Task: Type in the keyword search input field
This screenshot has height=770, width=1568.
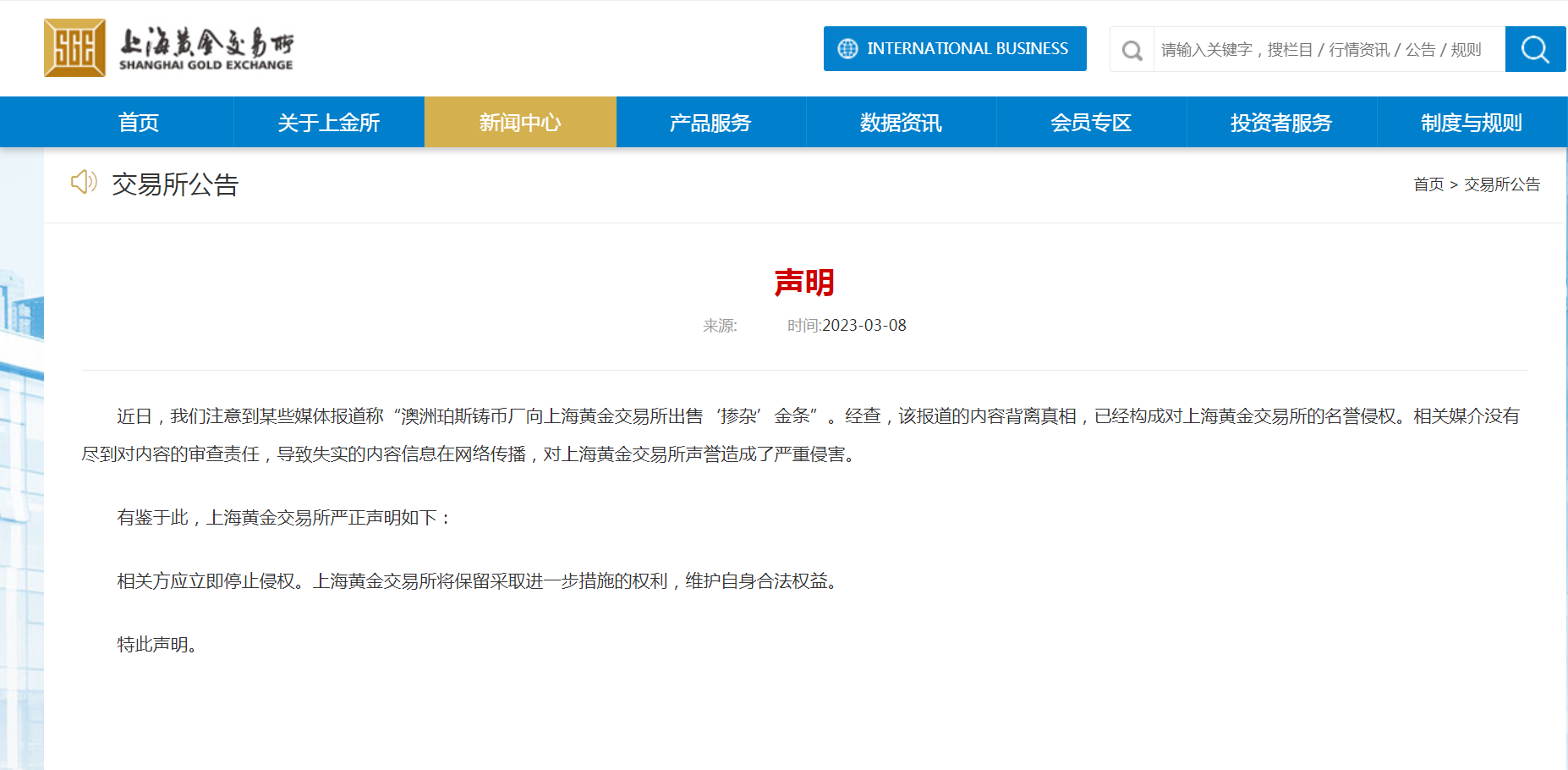Action: (x=1328, y=50)
